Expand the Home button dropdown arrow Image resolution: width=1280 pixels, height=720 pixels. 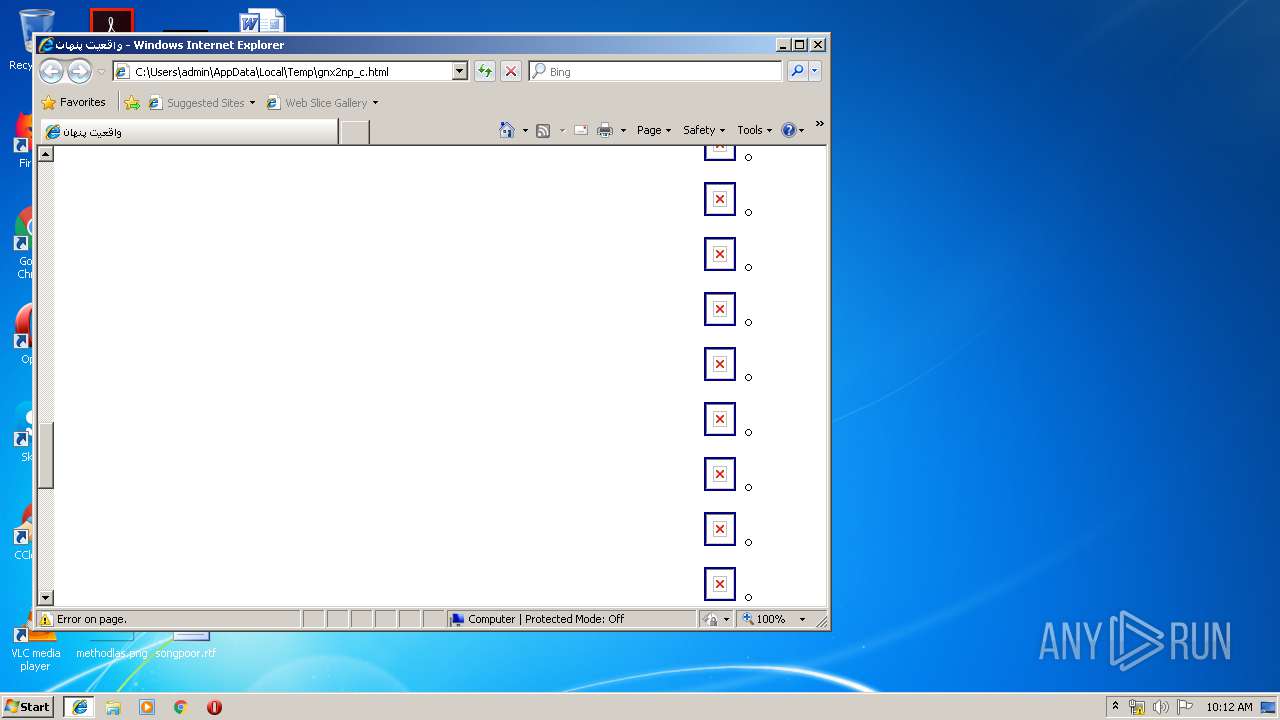[x=525, y=130]
